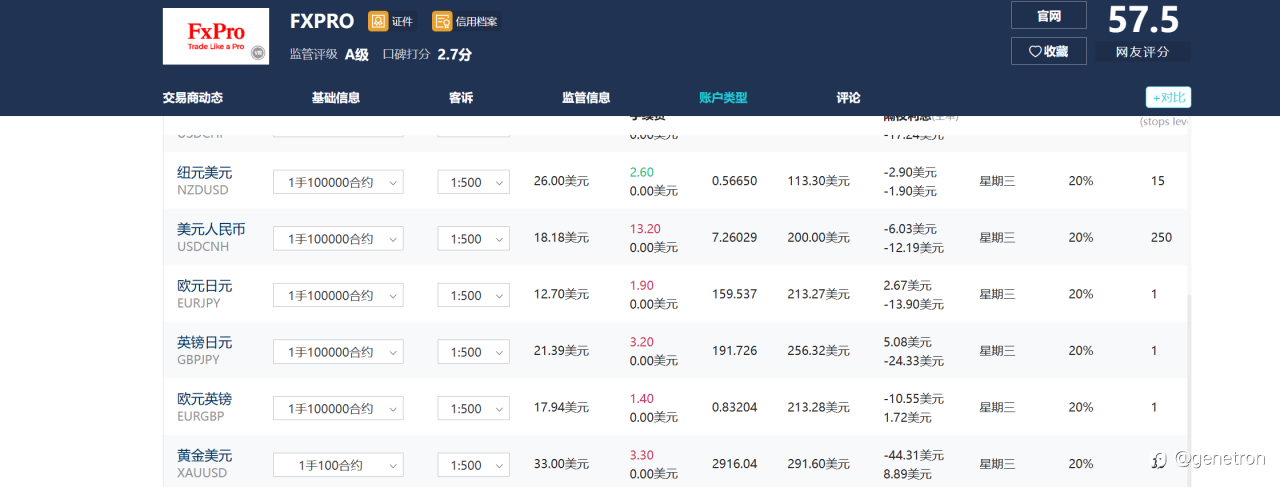The image size is (1280, 487).
Task: Click the 官网 official site button
Action: click(x=1048, y=16)
